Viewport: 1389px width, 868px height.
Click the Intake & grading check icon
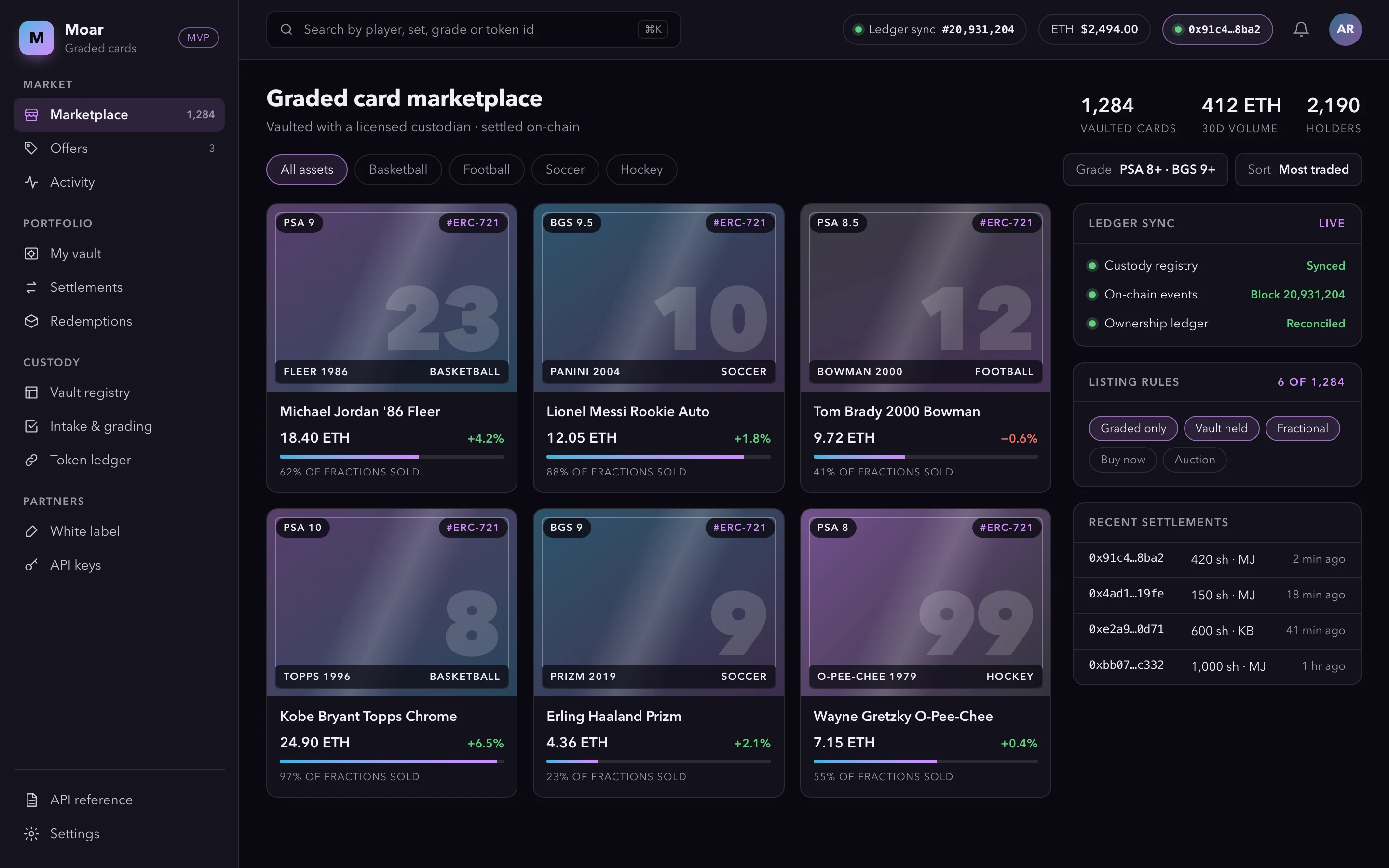pos(31,426)
